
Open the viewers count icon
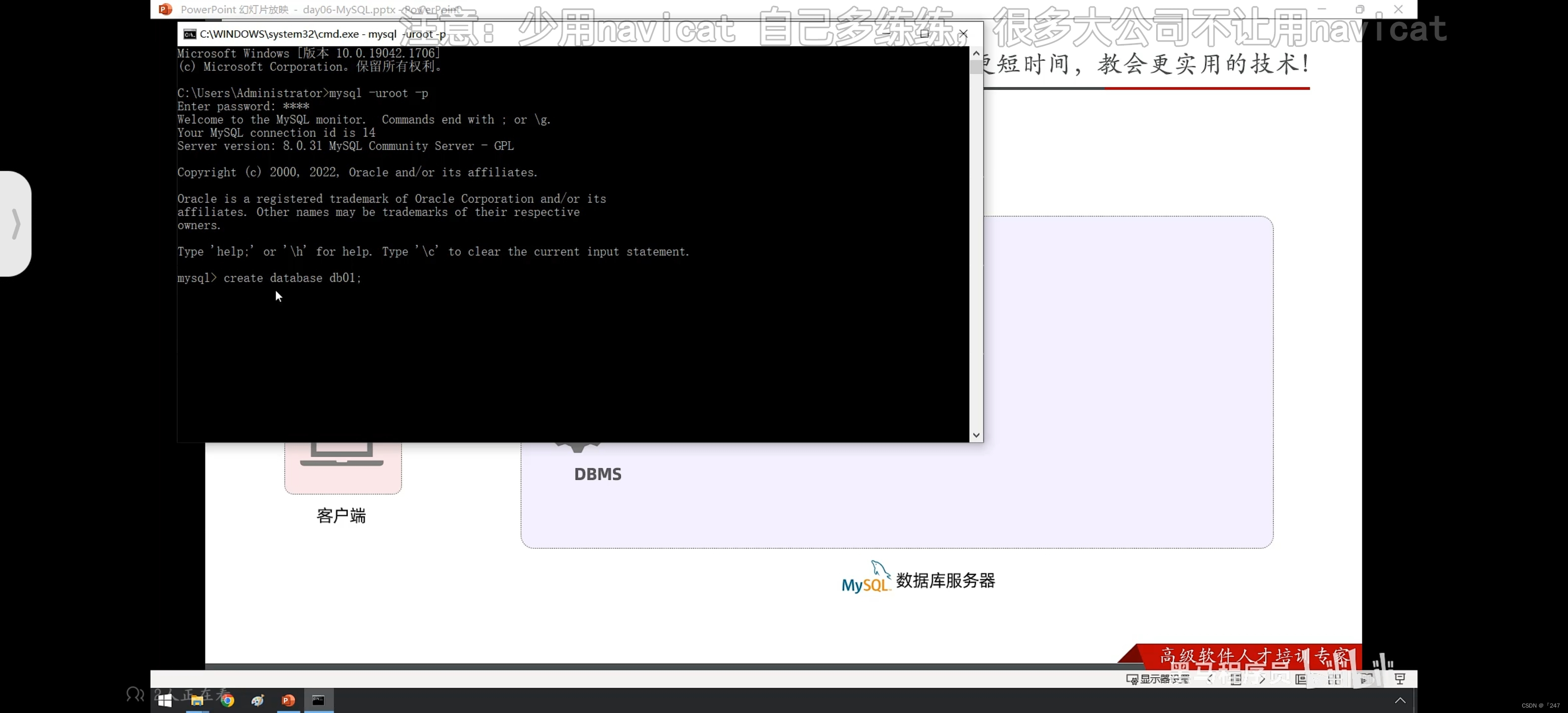point(135,694)
